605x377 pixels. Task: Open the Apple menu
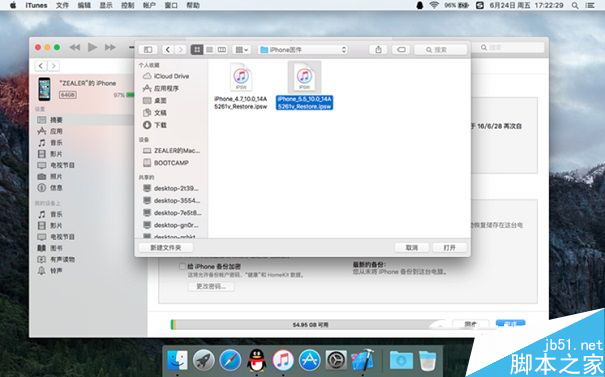tap(13, 5)
